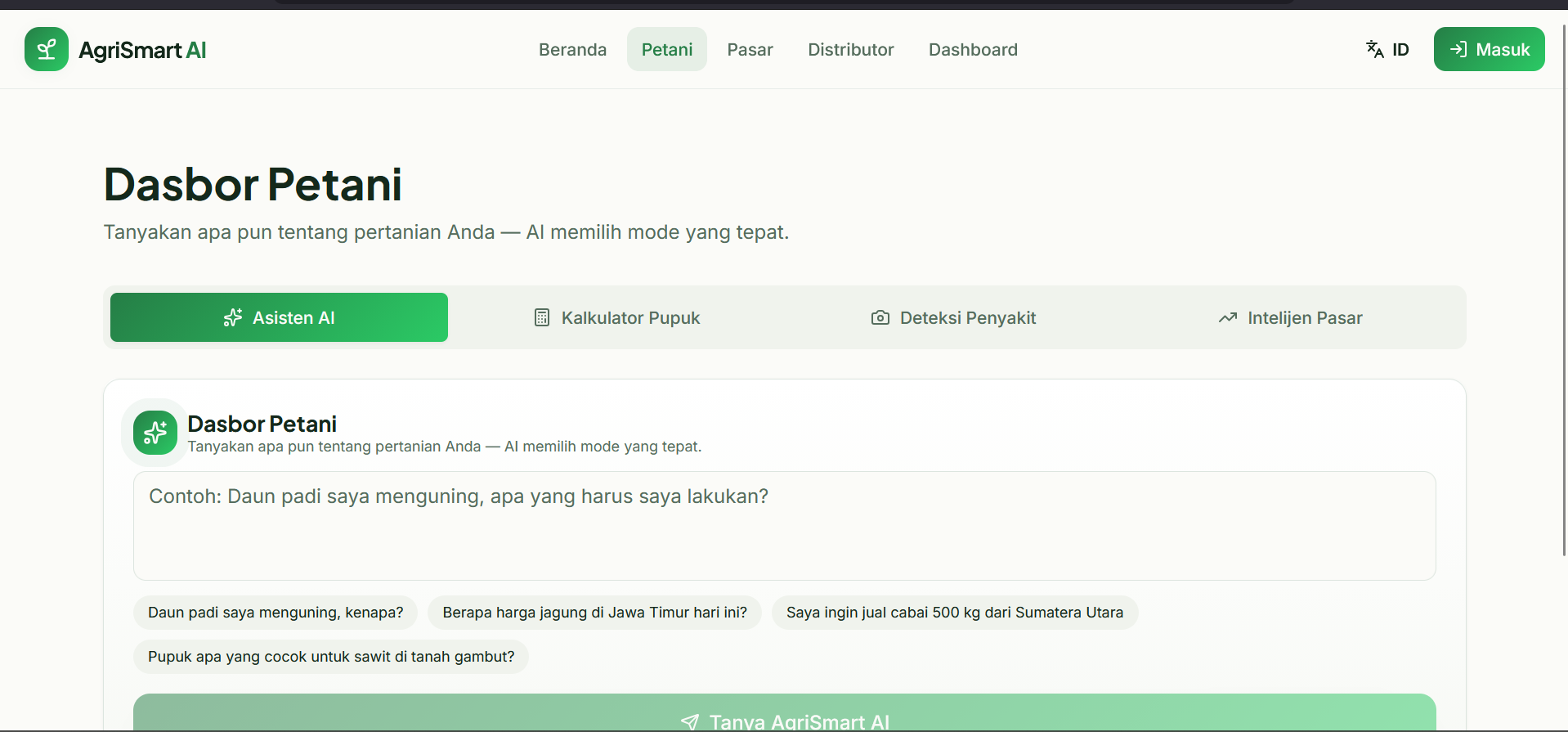This screenshot has height=732, width=1568.
Task: Open the Deteksi Penyakit tab
Action: [953, 317]
